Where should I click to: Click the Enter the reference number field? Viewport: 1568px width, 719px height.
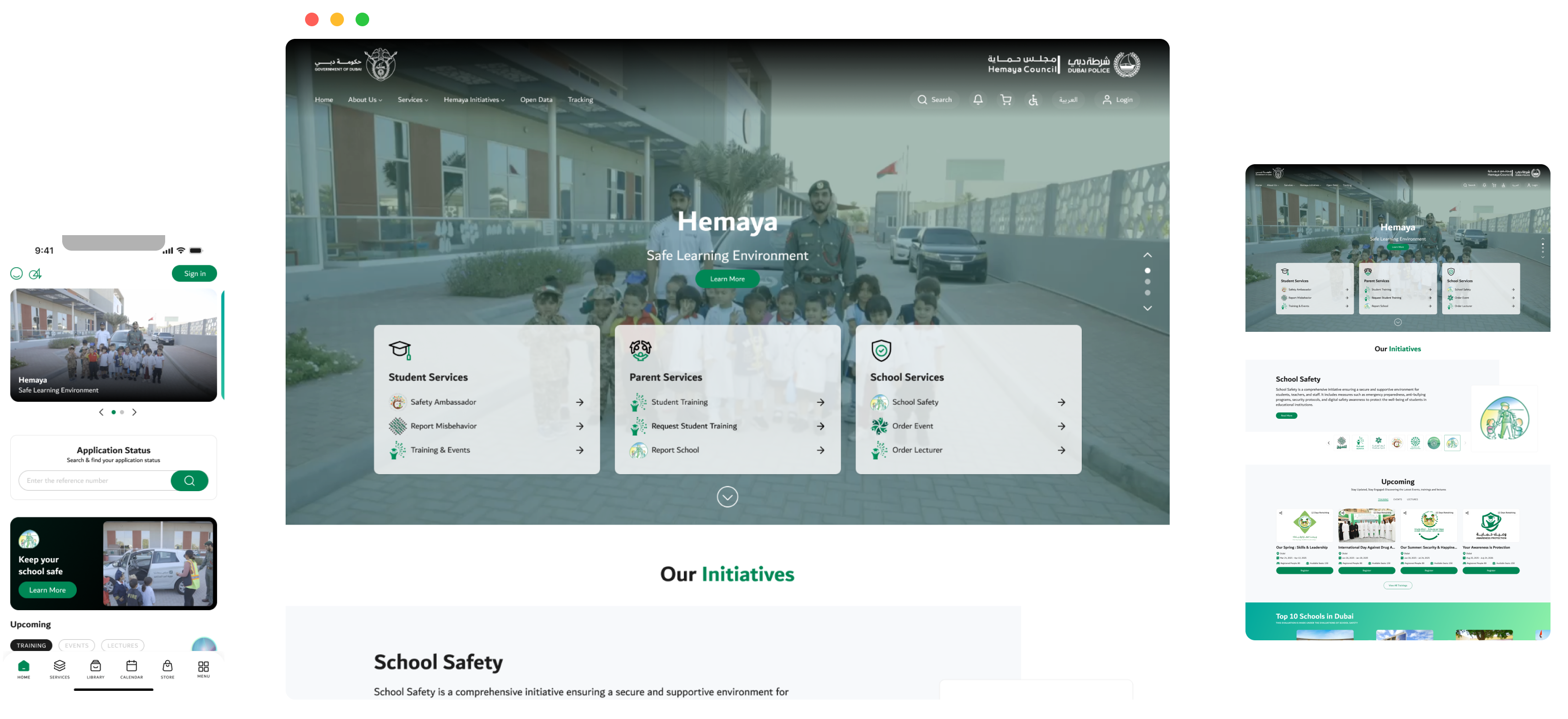click(x=94, y=480)
